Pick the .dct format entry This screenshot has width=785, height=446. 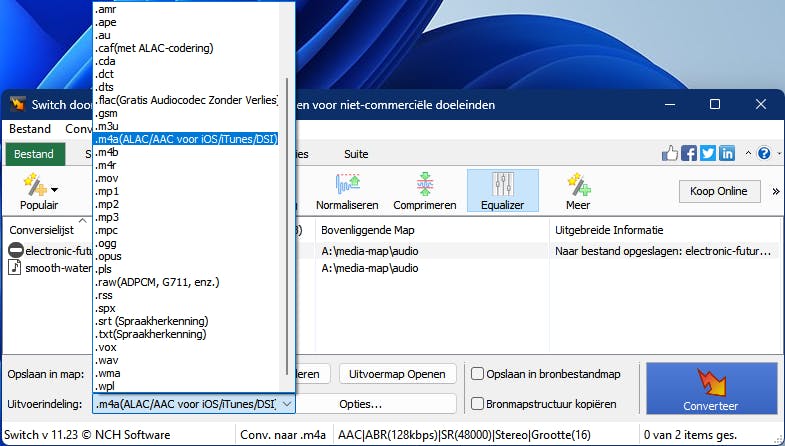coord(186,74)
